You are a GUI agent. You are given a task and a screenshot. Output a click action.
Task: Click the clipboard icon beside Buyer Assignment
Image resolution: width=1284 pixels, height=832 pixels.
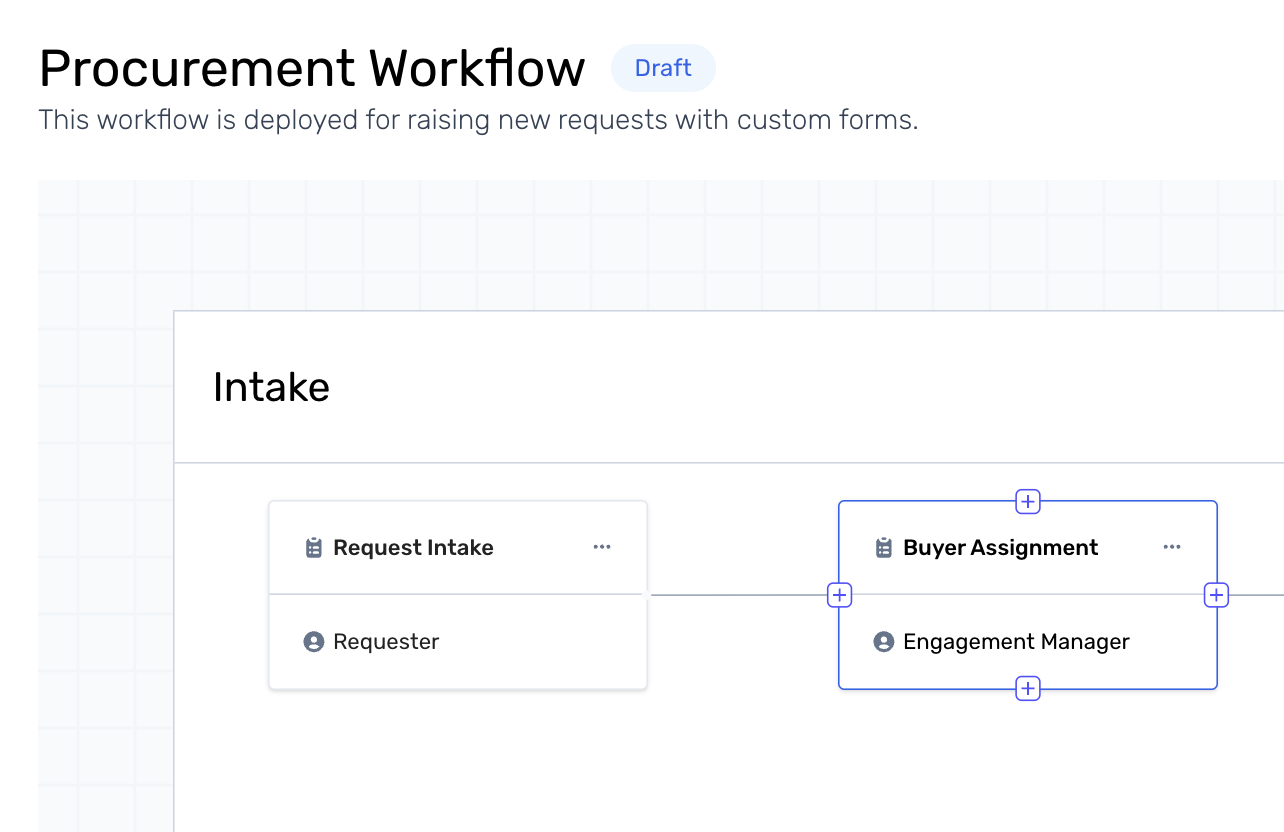[x=883, y=548]
